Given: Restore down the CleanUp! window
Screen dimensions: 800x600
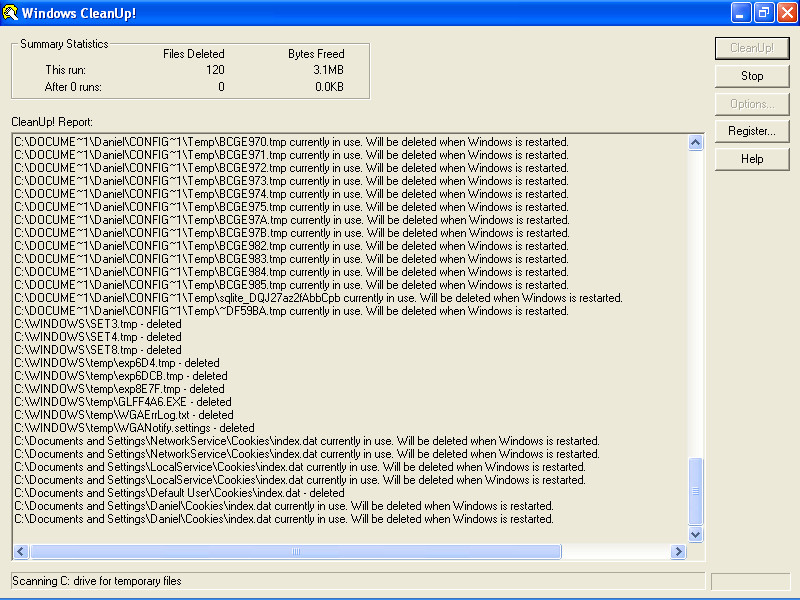Looking at the screenshot, I should [763, 13].
